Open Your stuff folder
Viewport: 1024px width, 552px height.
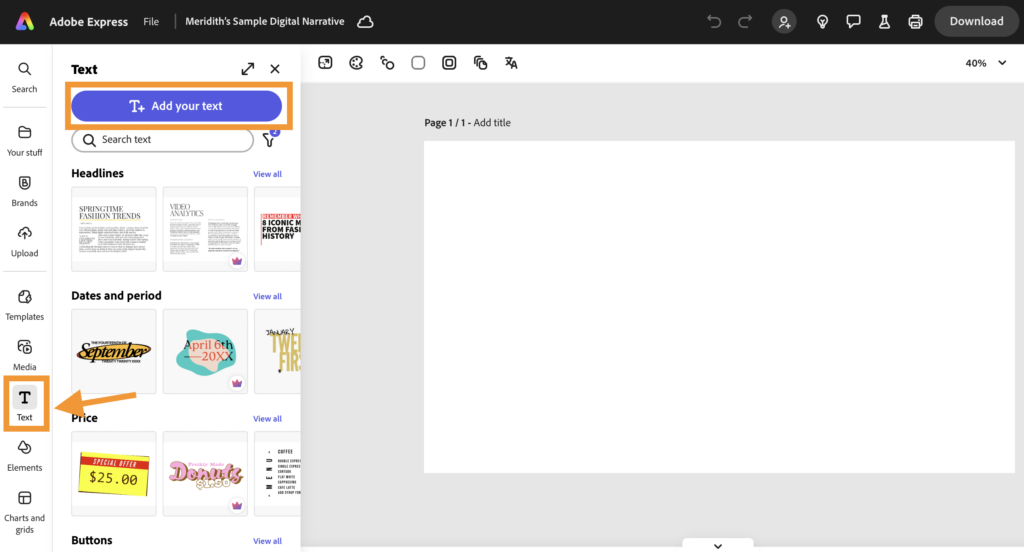click(x=25, y=140)
